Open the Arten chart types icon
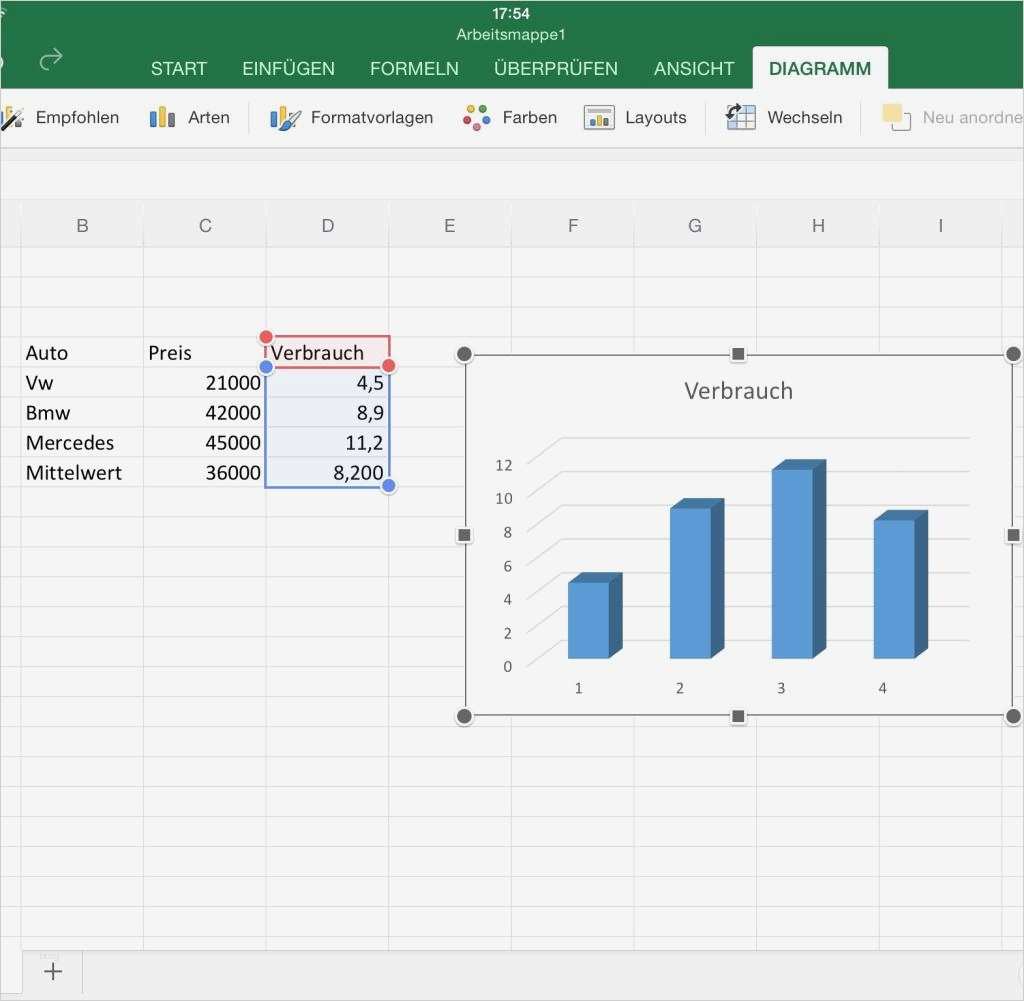The image size is (1024, 1001). (162, 118)
